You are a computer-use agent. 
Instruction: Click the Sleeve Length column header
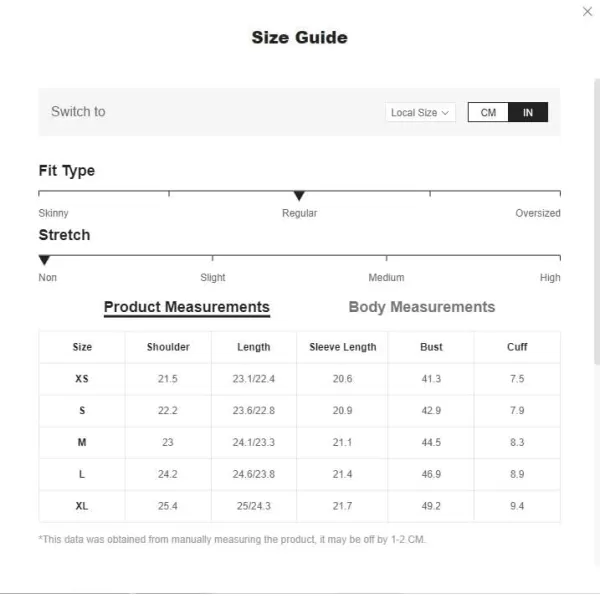tap(342, 347)
